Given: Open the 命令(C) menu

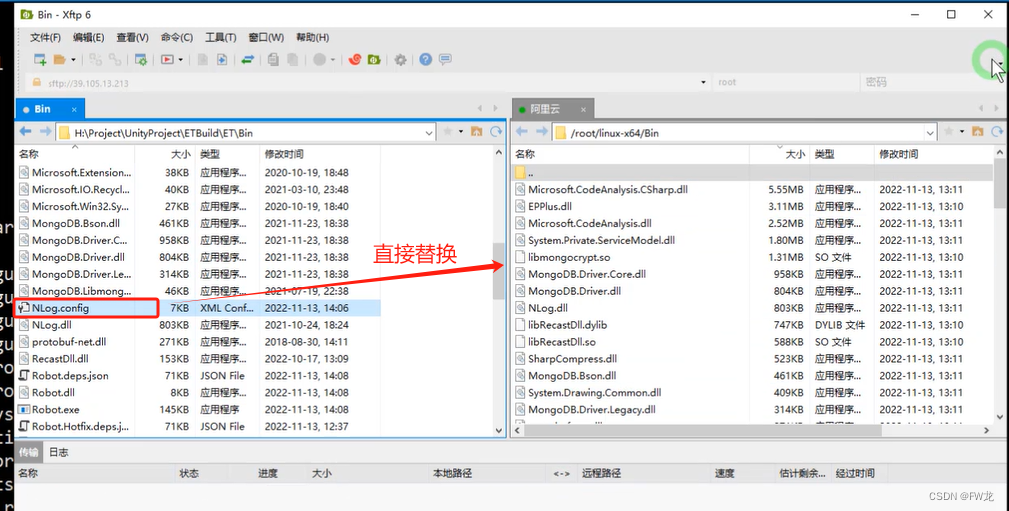Looking at the screenshot, I should tap(176, 37).
